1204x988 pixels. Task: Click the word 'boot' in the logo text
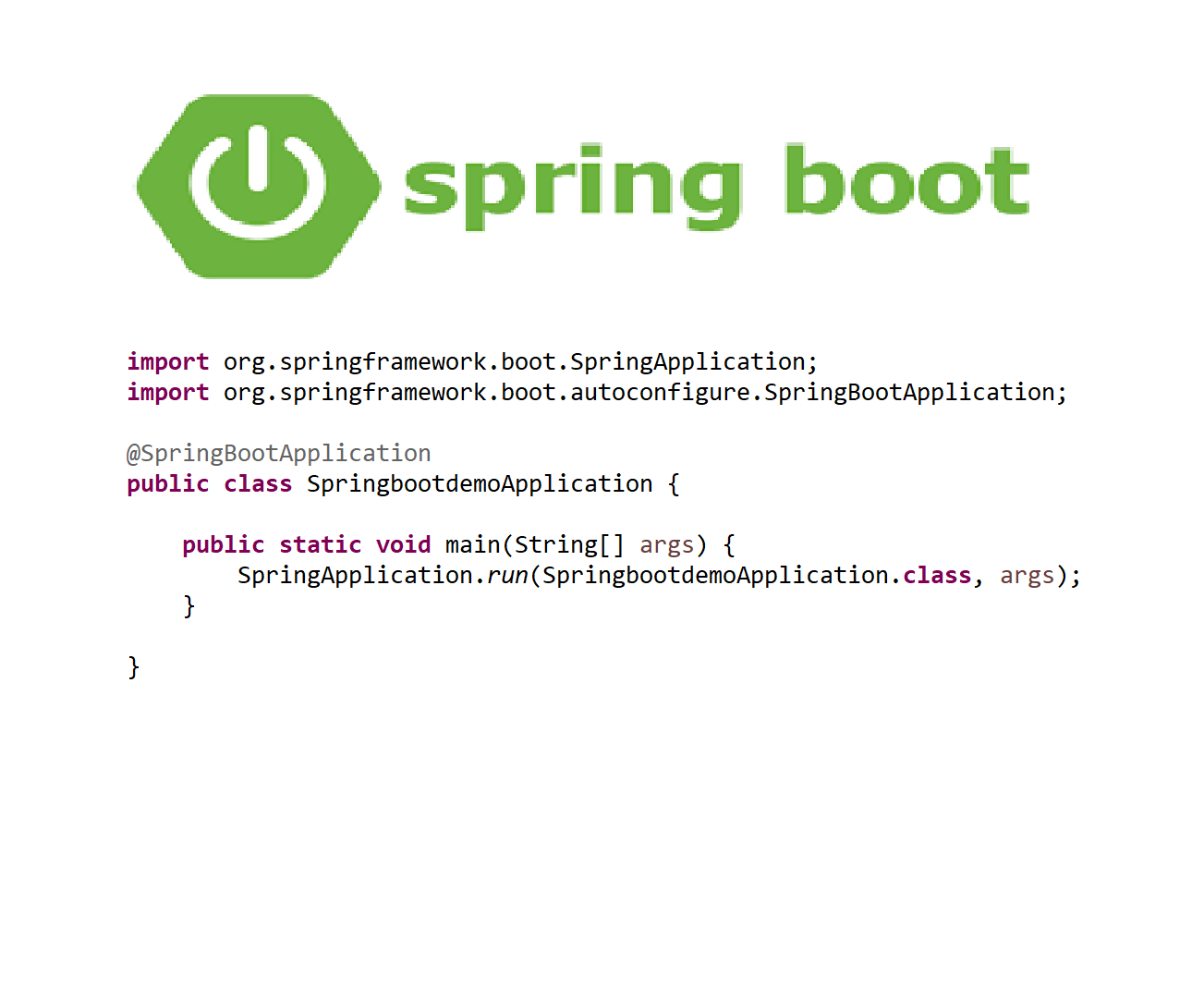pos(906,181)
